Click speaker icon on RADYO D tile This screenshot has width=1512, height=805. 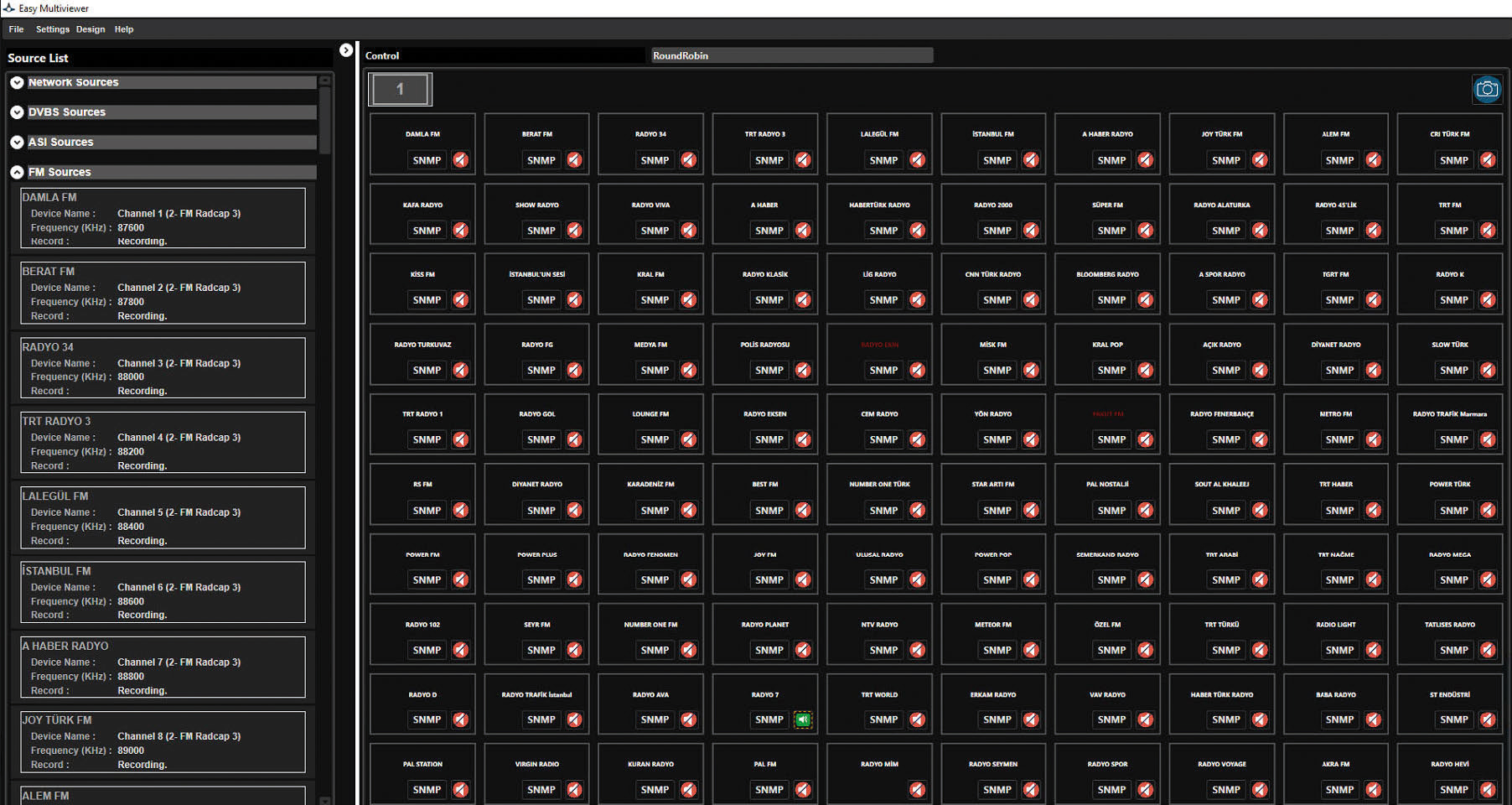[x=461, y=719]
